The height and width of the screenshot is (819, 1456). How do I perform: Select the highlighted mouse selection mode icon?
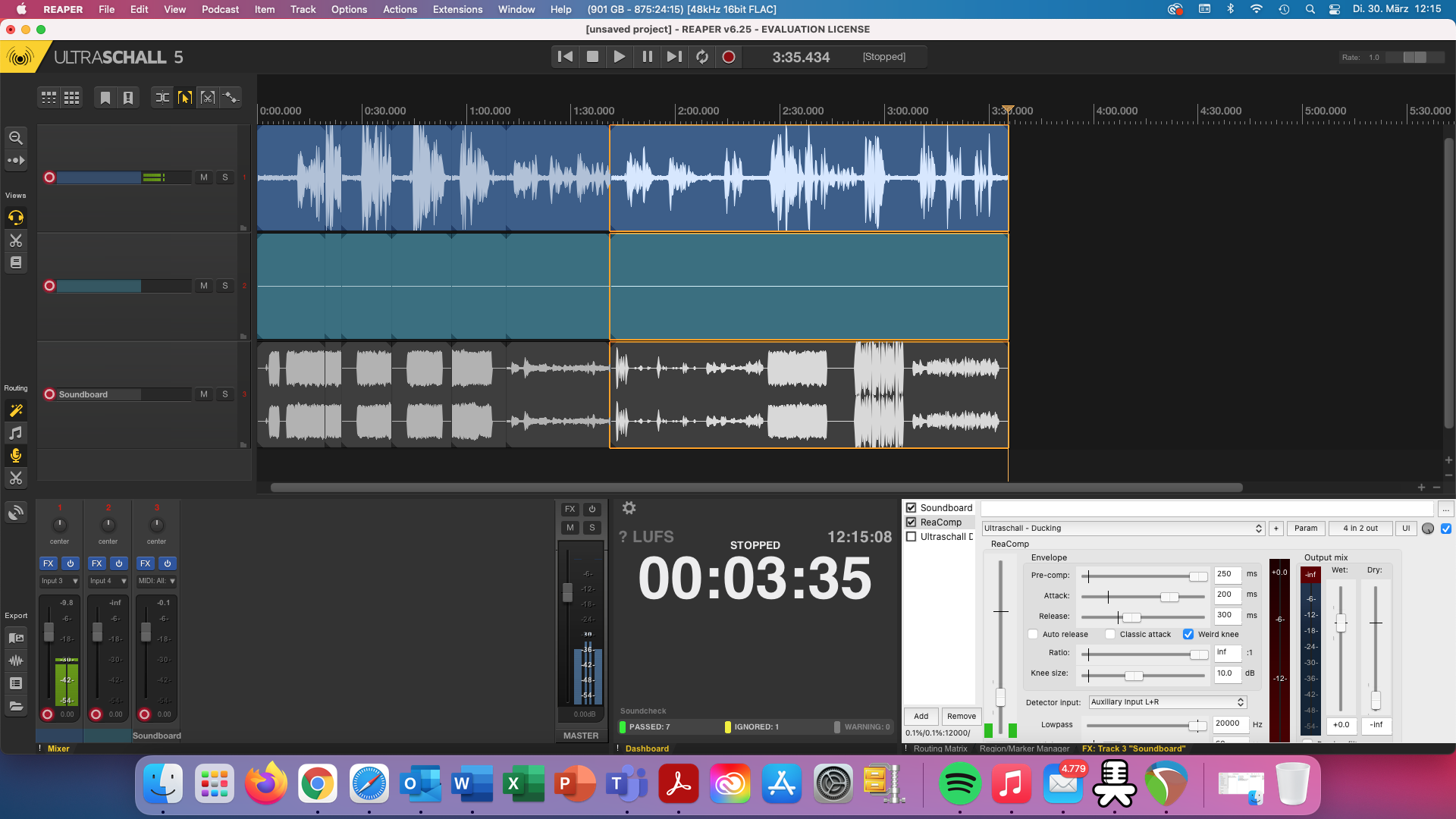184,98
